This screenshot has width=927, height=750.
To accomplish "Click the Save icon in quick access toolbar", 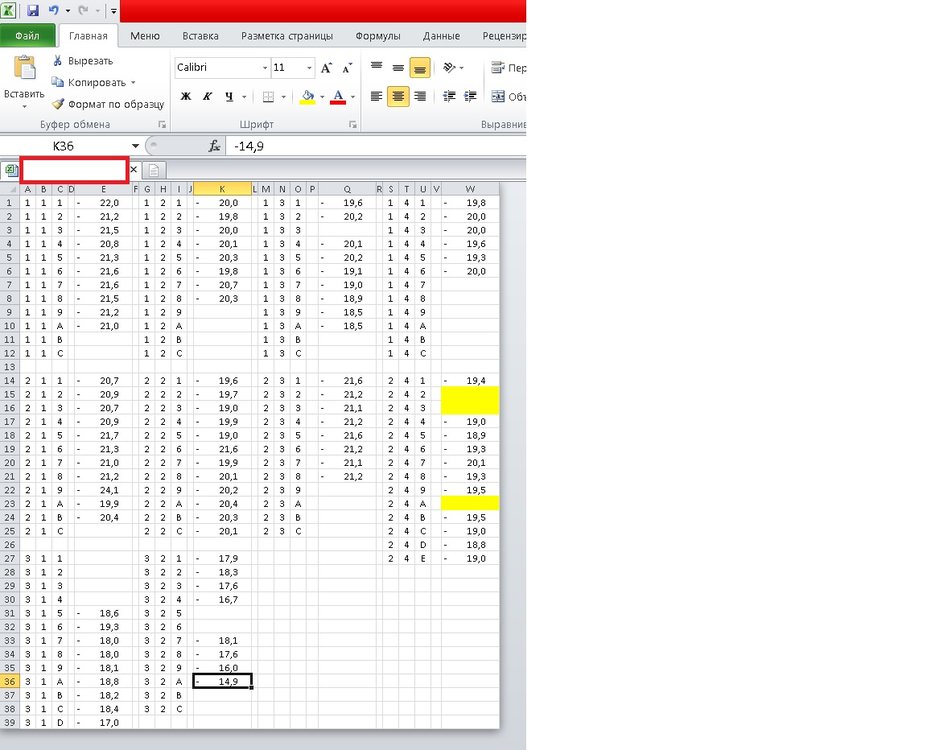I will [33, 11].
